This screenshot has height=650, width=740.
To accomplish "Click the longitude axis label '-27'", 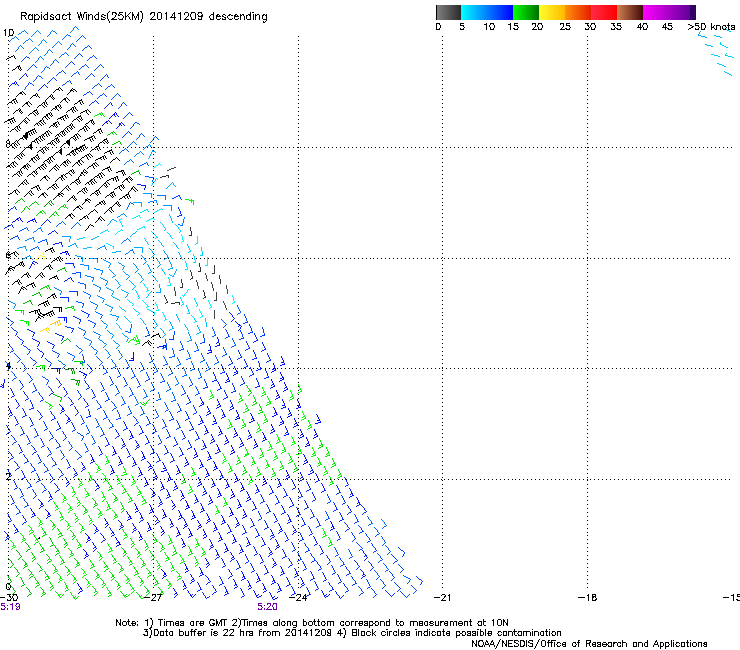I will pos(153,597).
